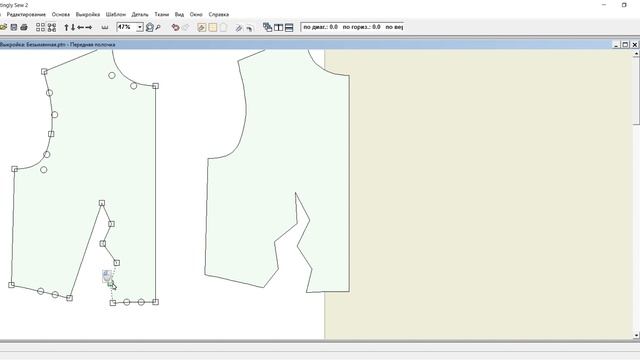The width and height of the screenshot is (640, 360).
Task: Select the bottom-right hem corner node
Action: click(156, 302)
